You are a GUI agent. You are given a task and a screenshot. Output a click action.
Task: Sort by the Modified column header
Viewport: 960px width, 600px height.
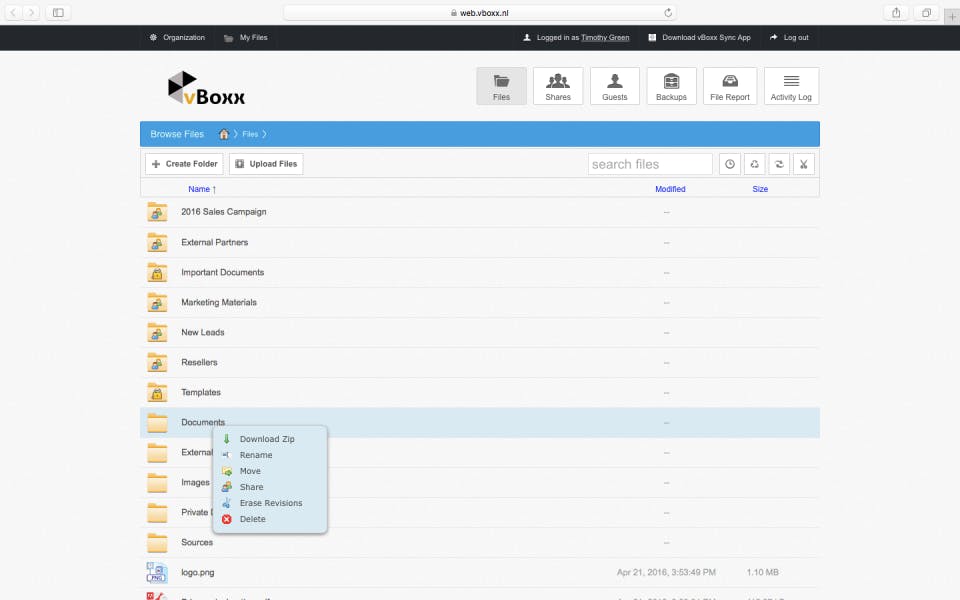pos(670,189)
